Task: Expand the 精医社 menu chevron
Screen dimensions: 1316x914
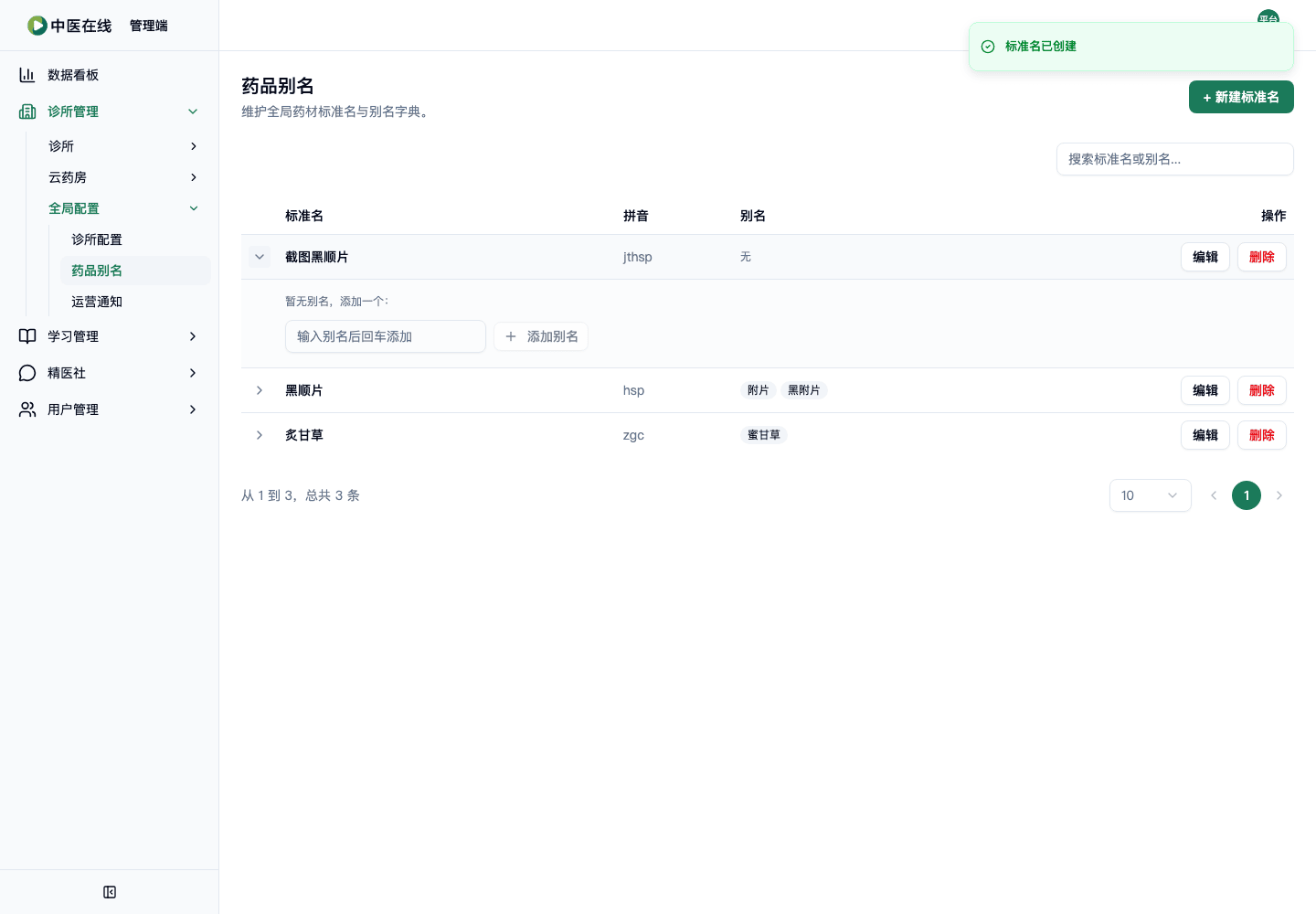Action: tap(193, 373)
